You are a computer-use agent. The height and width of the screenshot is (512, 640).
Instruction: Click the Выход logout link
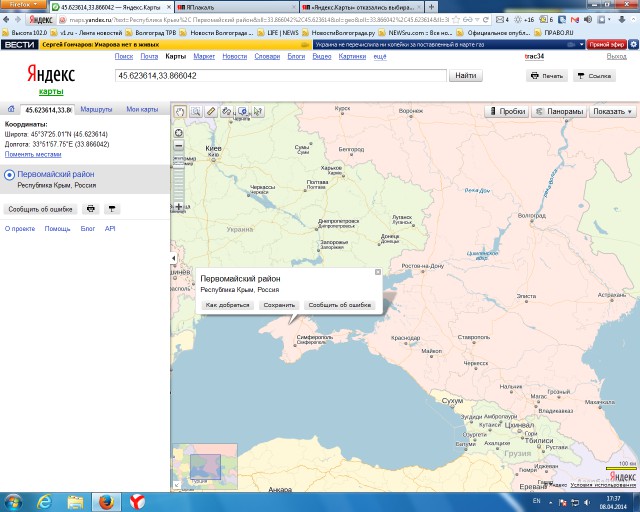click(616, 56)
